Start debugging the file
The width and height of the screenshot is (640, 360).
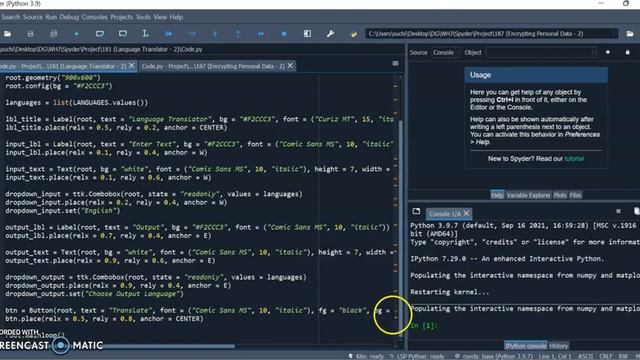pos(169,34)
